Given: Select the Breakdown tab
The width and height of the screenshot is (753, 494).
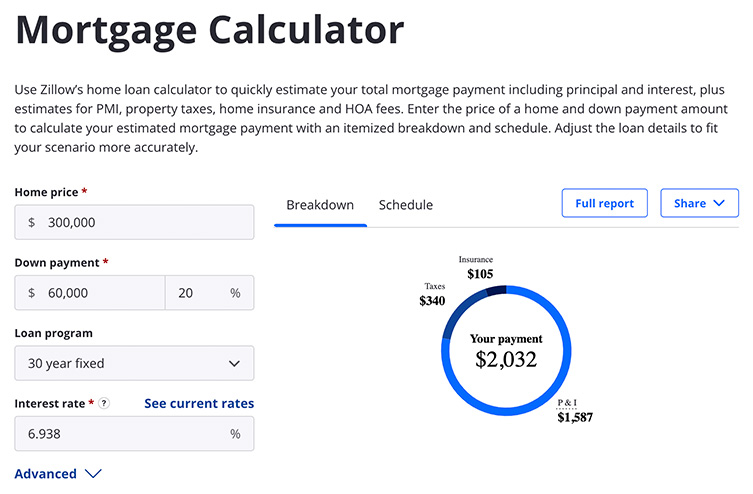Looking at the screenshot, I should (x=320, y=205).
